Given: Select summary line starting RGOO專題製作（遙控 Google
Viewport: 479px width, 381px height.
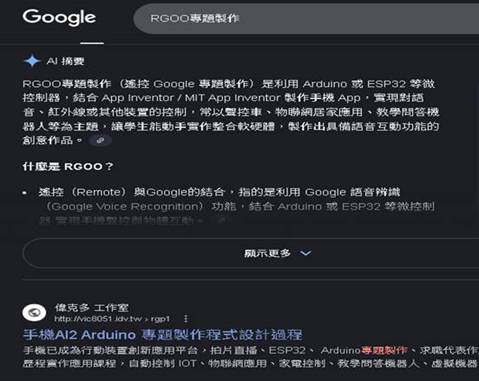Looking at the screenshot, I should coord(229,84).
